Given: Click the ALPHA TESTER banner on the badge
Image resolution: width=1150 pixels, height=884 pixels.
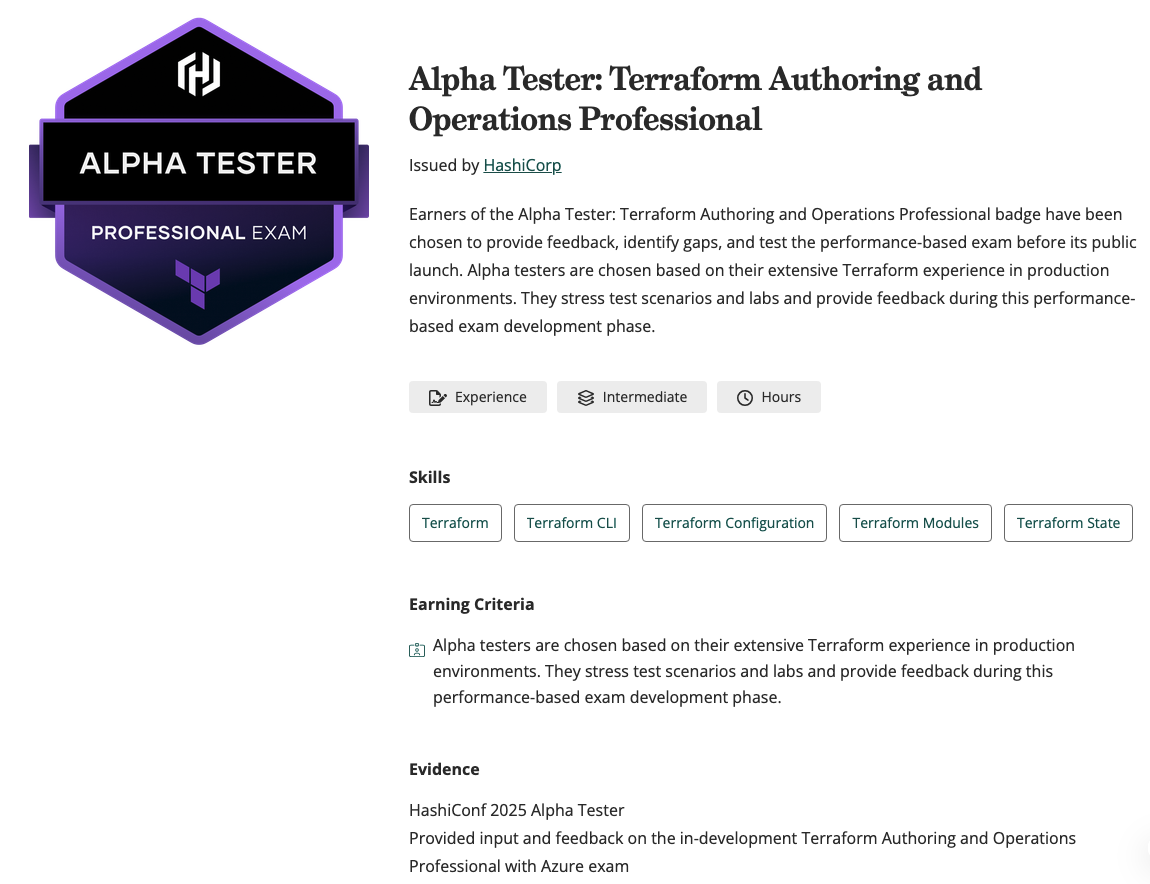Looking at the screenshot, I should click(198, 163).
